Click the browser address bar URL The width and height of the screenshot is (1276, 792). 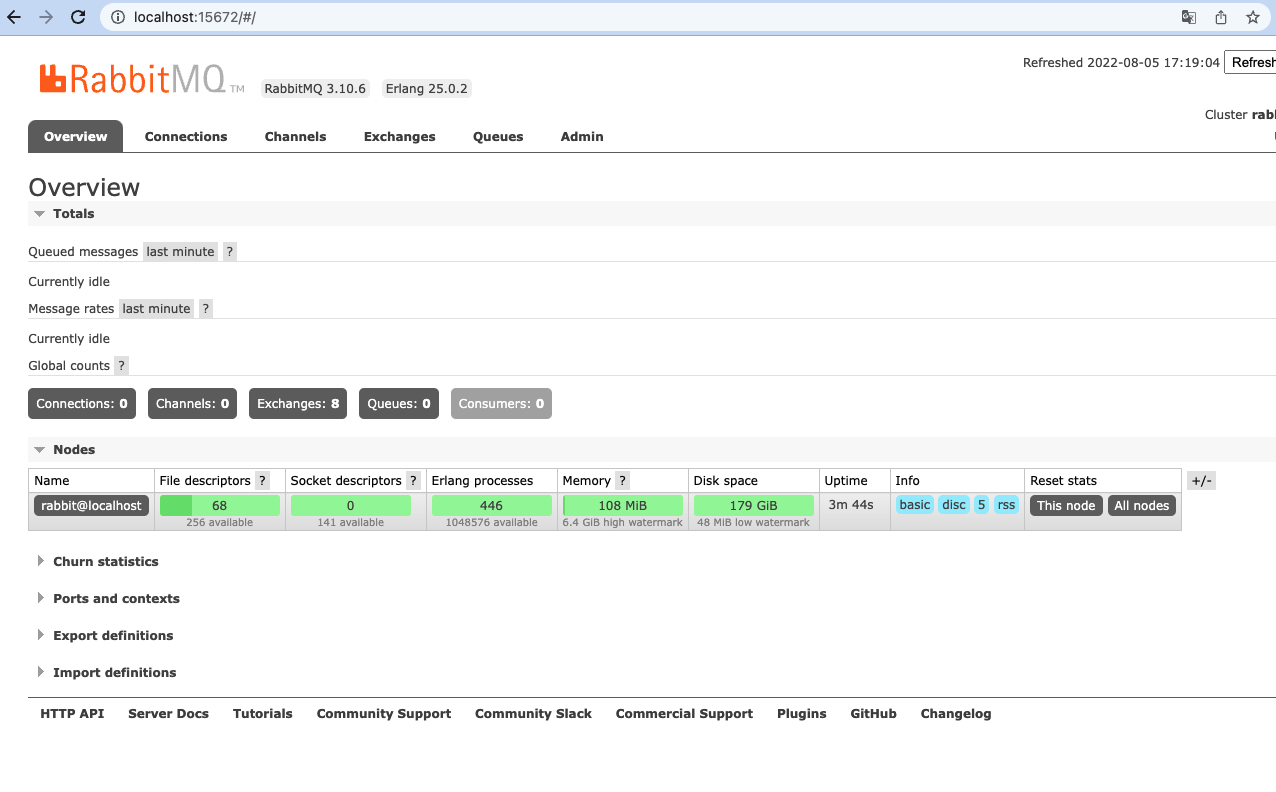195,17
